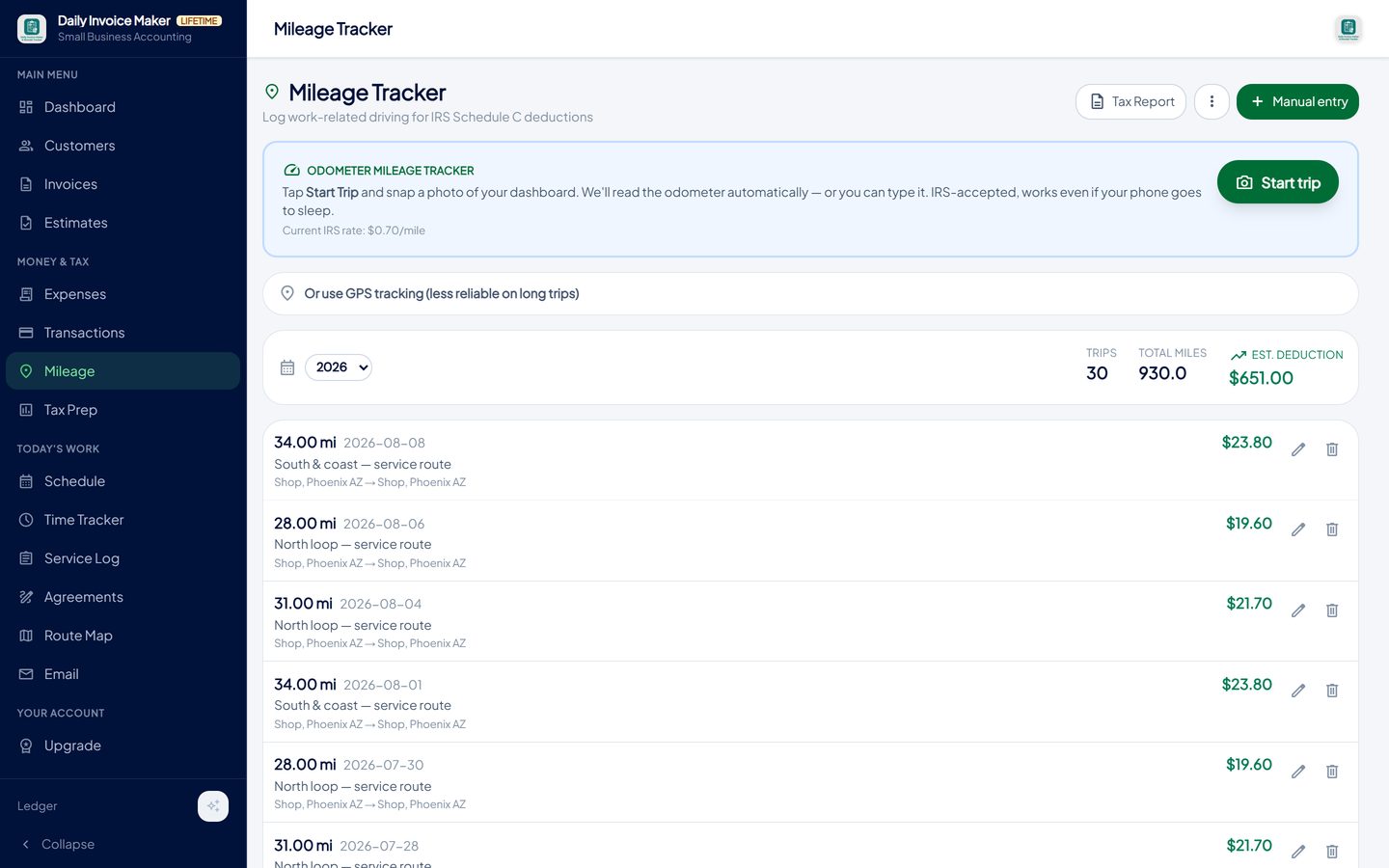Open the Tax Report
This screenshot has height=868, width=1389.
pos(1130,101)
